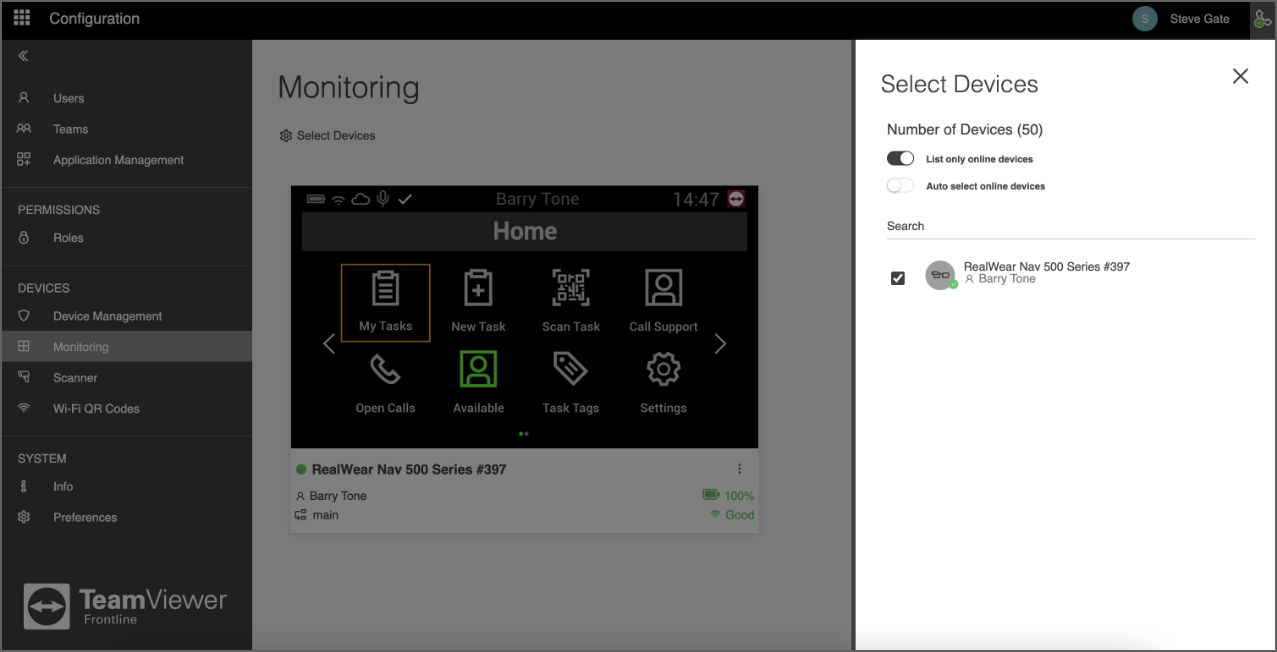Click the green status icon in the top-right corner
This screenshot has width=1277, height=652.
[x=1262, y=19]
